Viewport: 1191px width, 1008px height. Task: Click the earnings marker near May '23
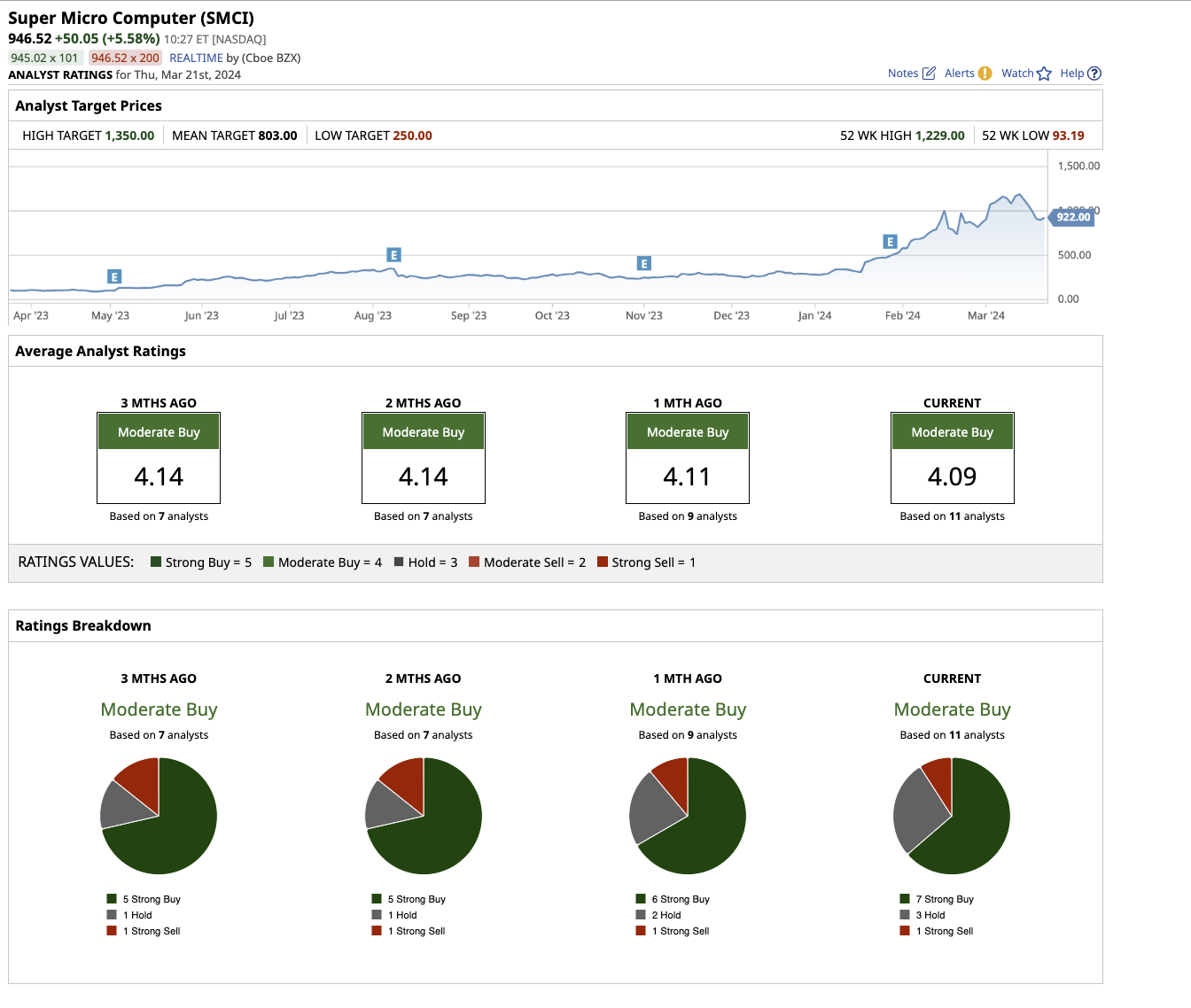pyautogui.click(x=114, y=276)
